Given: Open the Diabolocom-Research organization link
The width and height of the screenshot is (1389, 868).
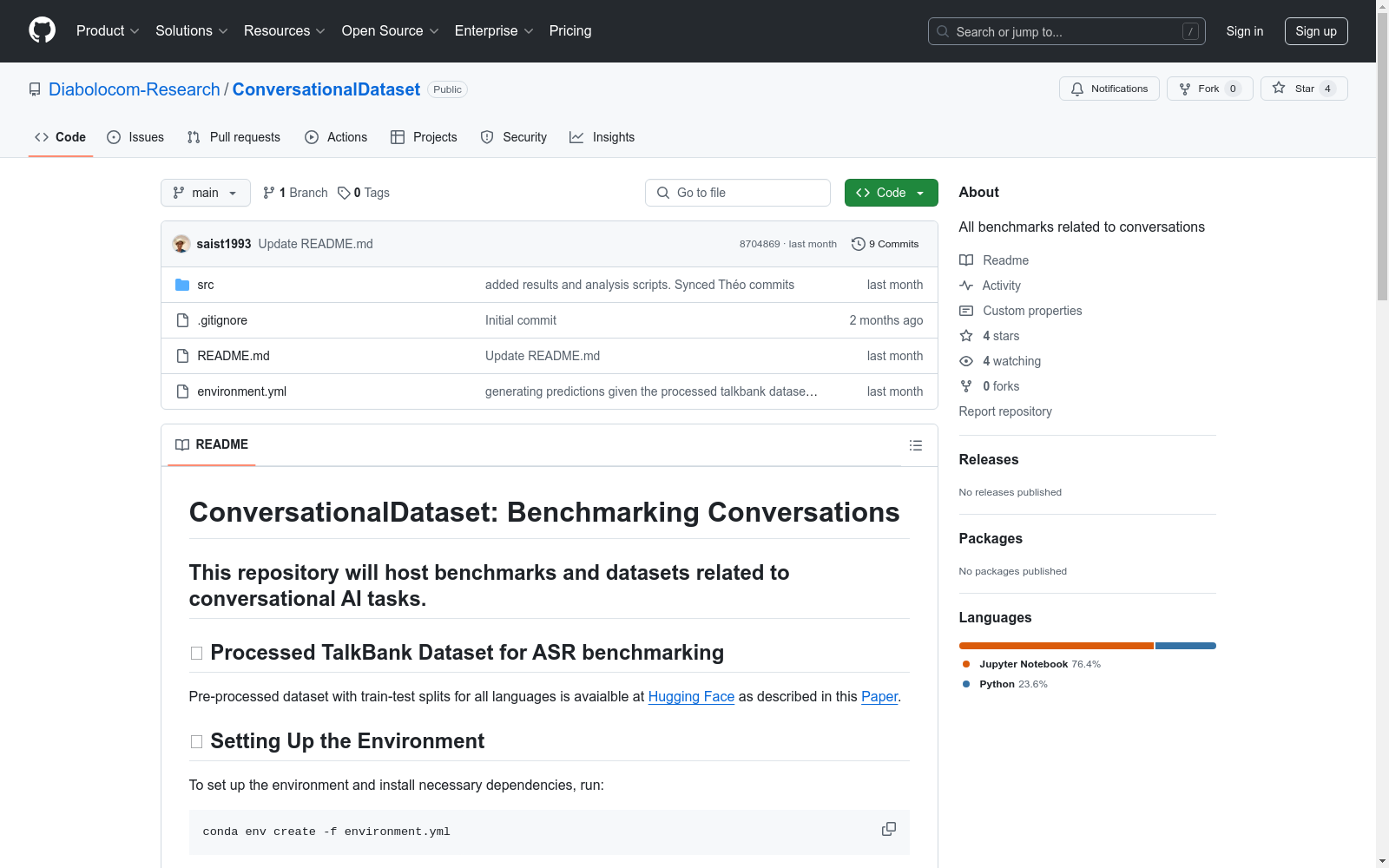Looking at the screenshot, I should coord(135,89).
